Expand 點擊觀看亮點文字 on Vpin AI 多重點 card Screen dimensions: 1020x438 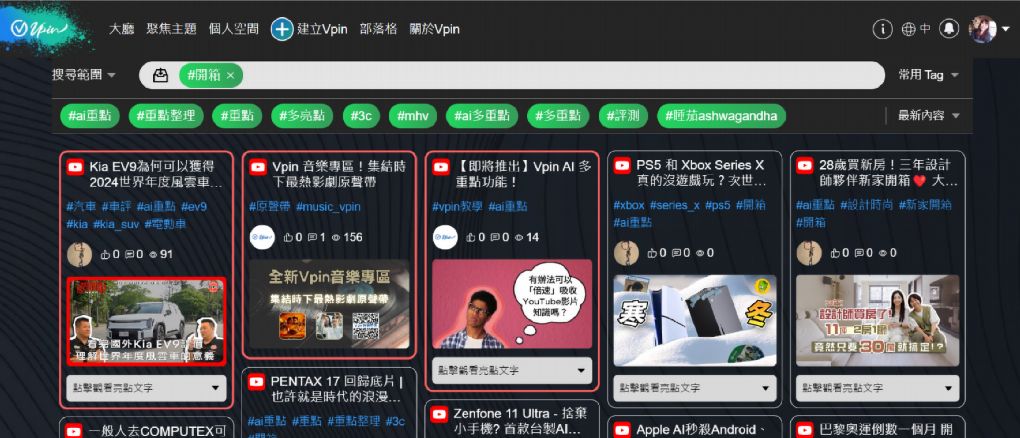(512, 370)
